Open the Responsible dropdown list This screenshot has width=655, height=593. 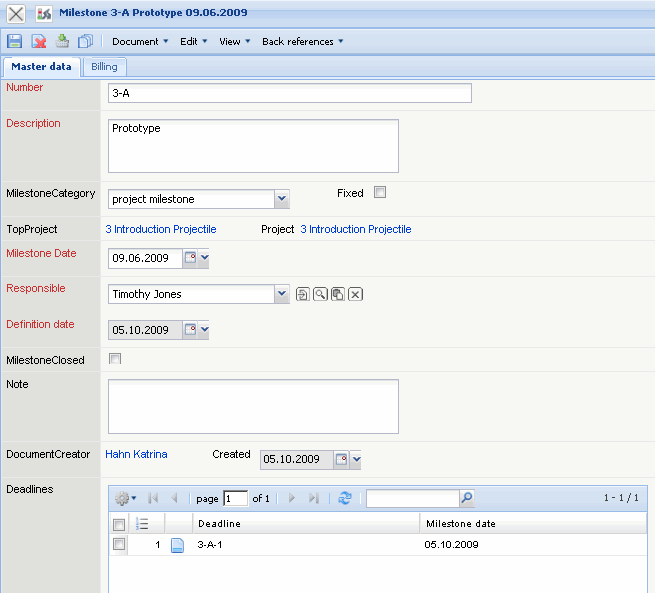(x=281, y=294)
